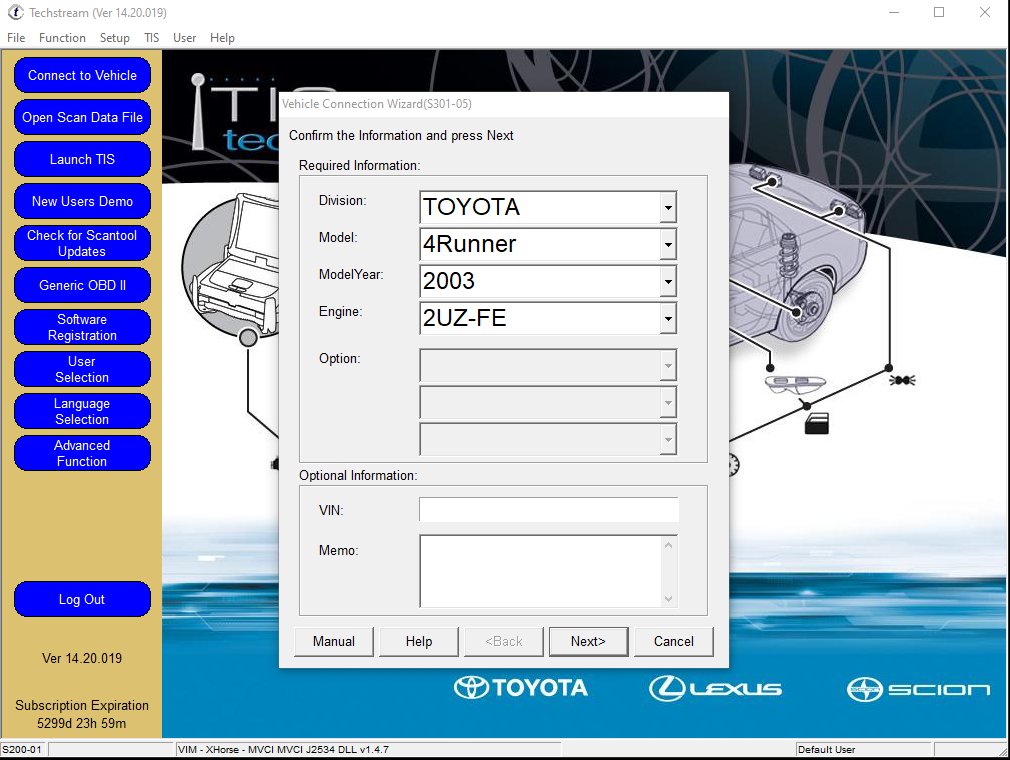This screenshot has width=1010, height=760.
Task: Launch TIS from the sidebar
Action: click(x=82, y=159)
